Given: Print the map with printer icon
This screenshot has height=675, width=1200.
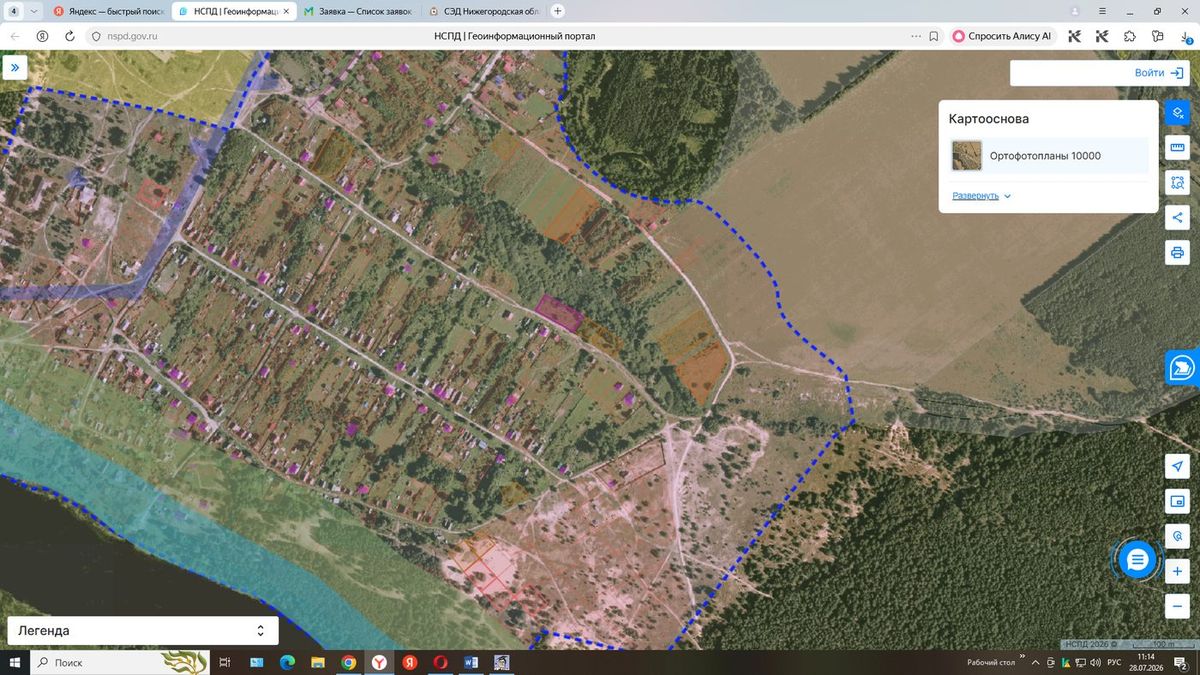Looking at the screenshot, I should click(1177, 252).
